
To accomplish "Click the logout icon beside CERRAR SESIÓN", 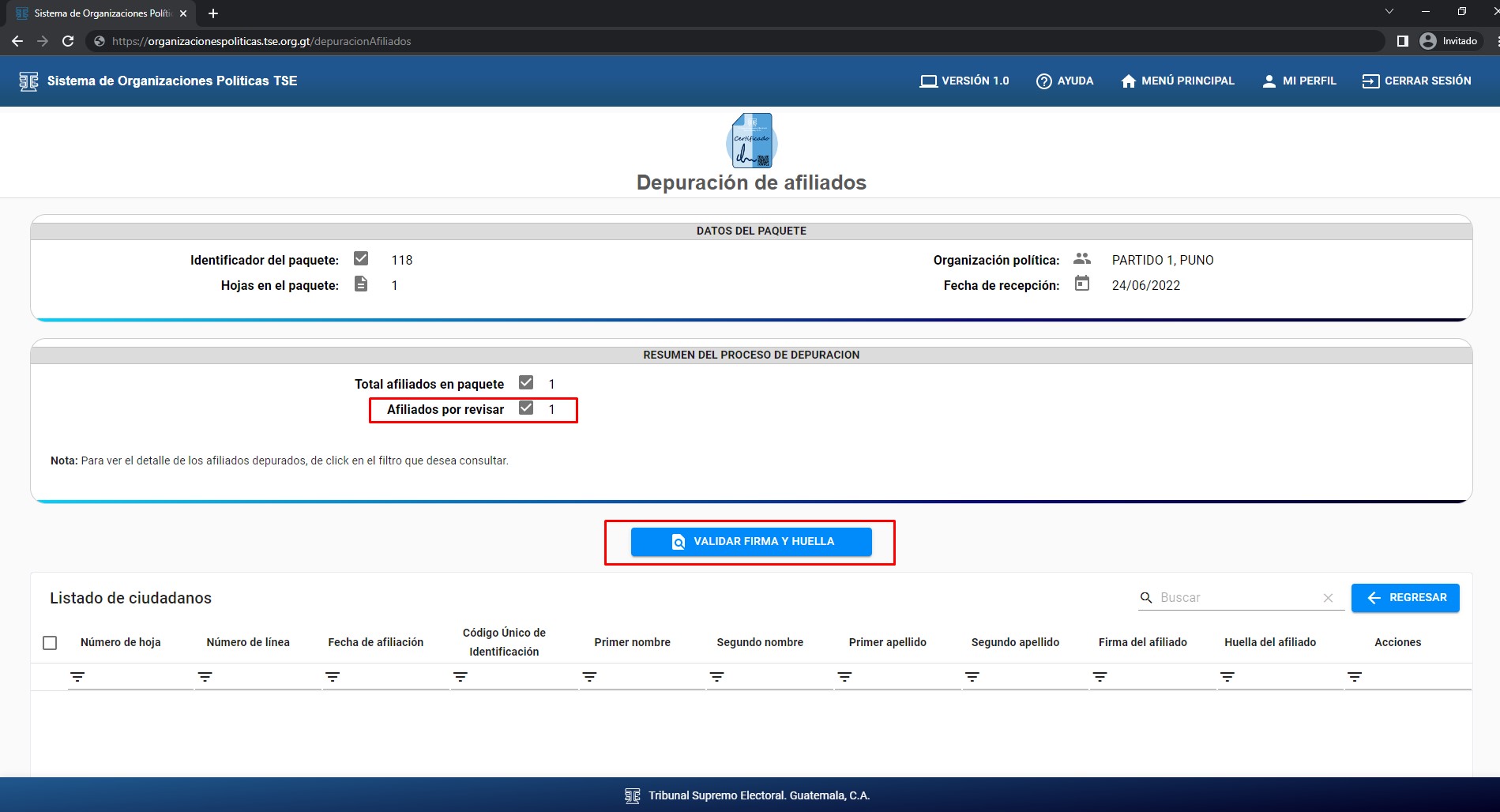I will [x=1369, y=81].
